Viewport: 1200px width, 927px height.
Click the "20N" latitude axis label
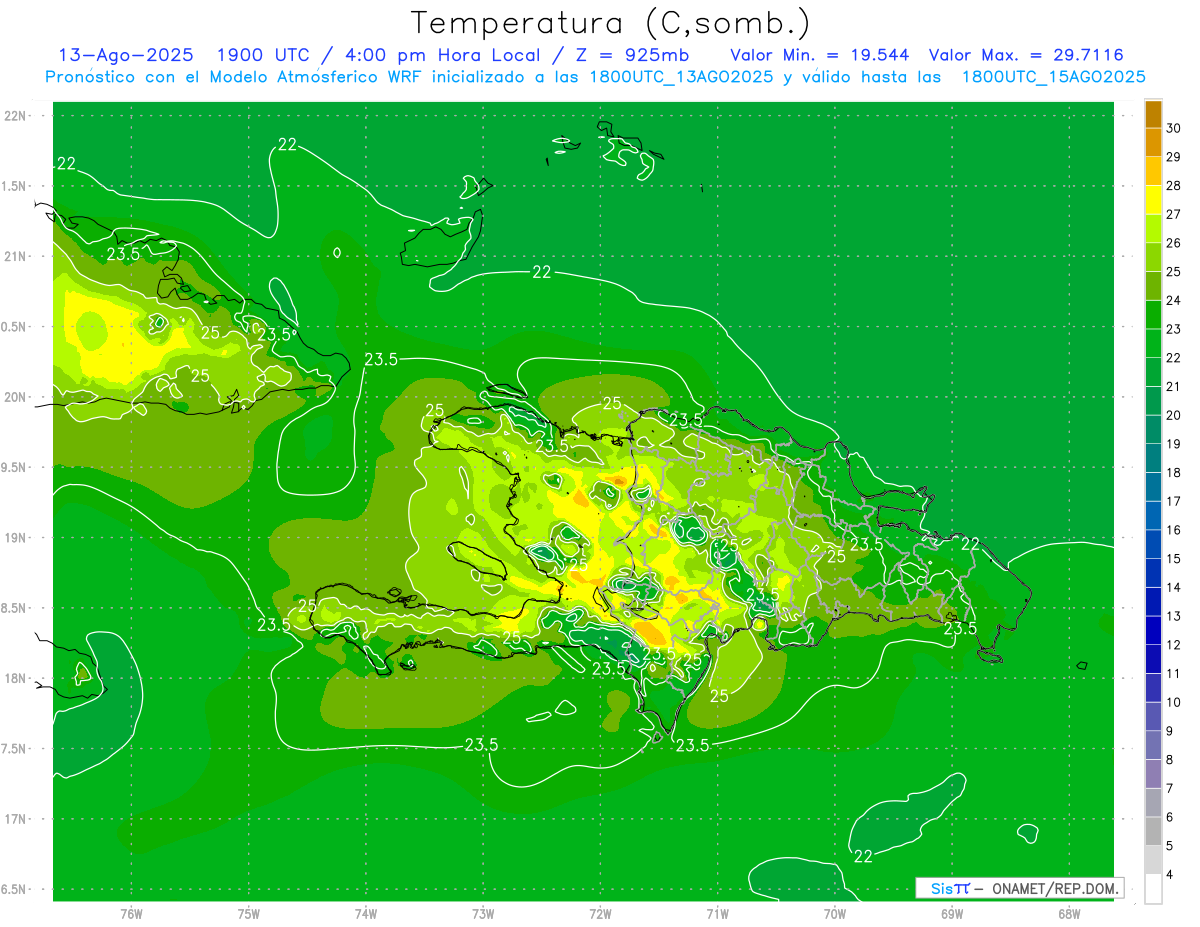click(x=16, y=397)
